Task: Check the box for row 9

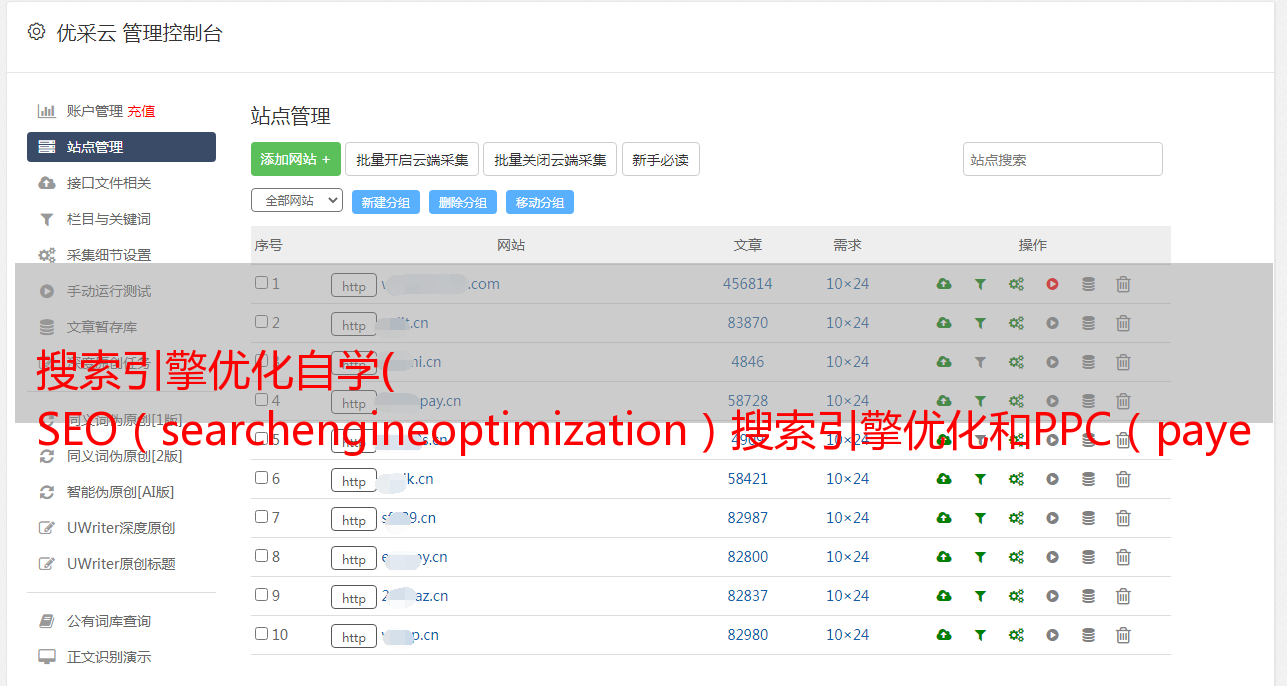Action: 261,595
